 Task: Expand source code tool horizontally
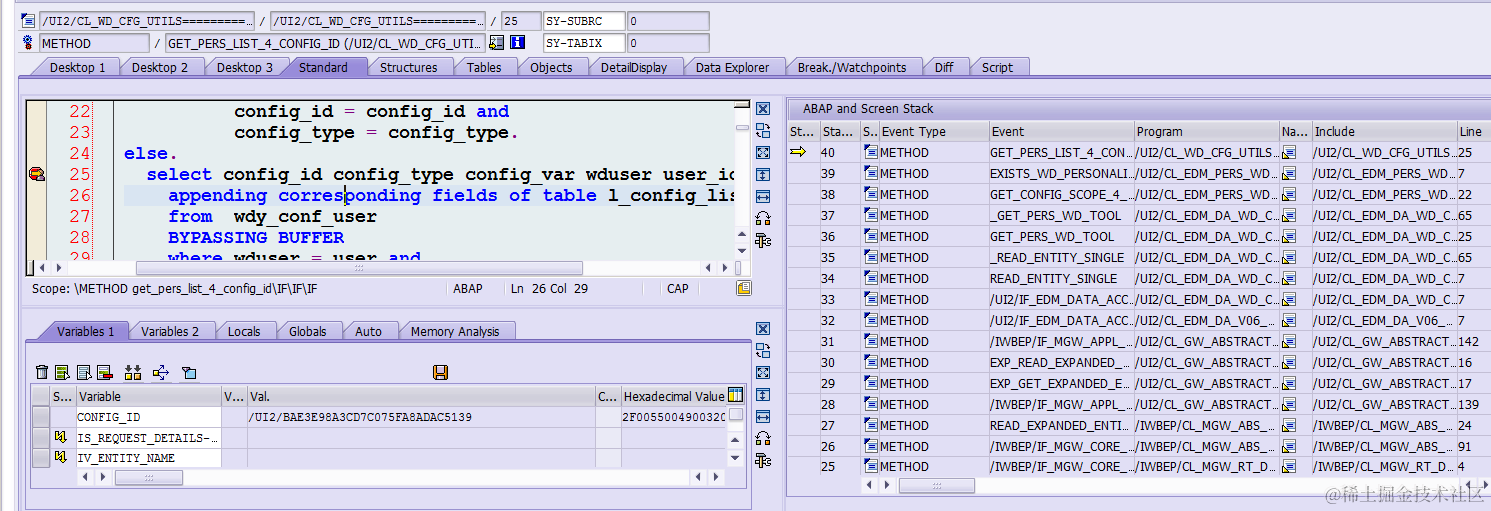763,197
